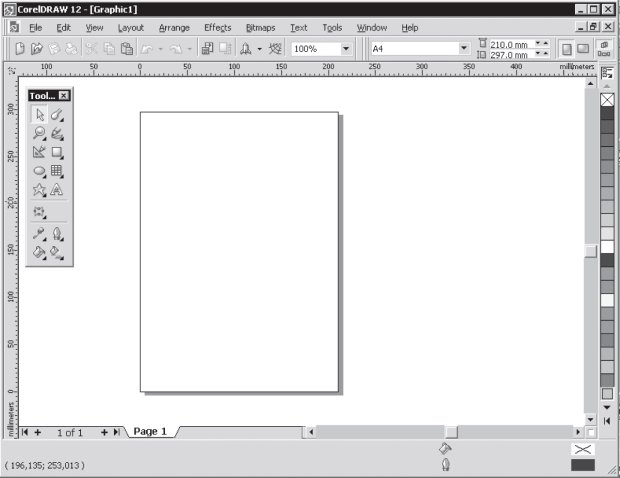620x478 pixels.
Task: Open the Text menu
Action: tap(299, 28)
